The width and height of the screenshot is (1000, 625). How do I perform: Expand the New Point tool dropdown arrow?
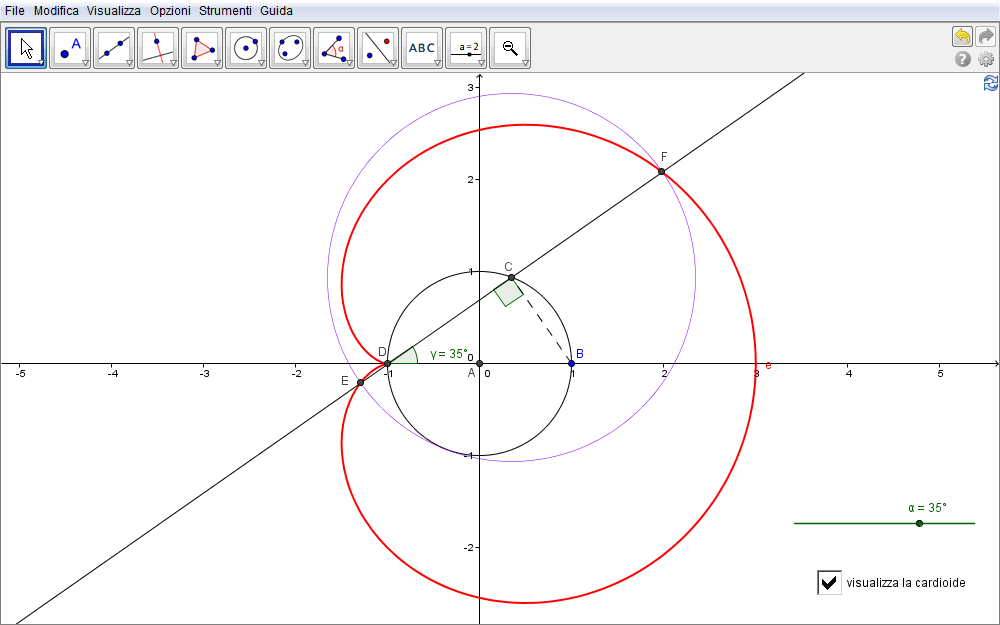(x=85, y=63)
